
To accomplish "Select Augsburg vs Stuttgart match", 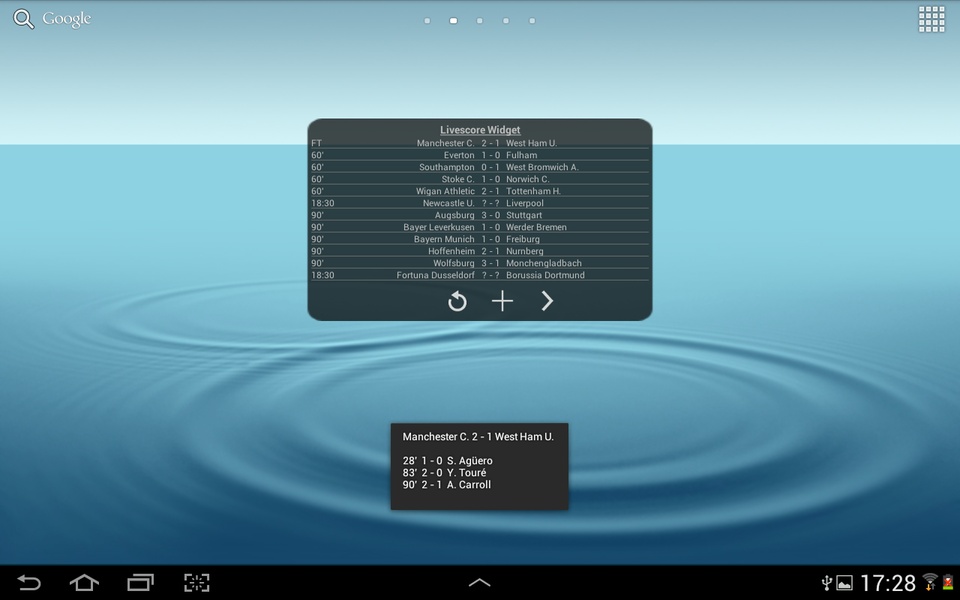I will coord(479,215).
